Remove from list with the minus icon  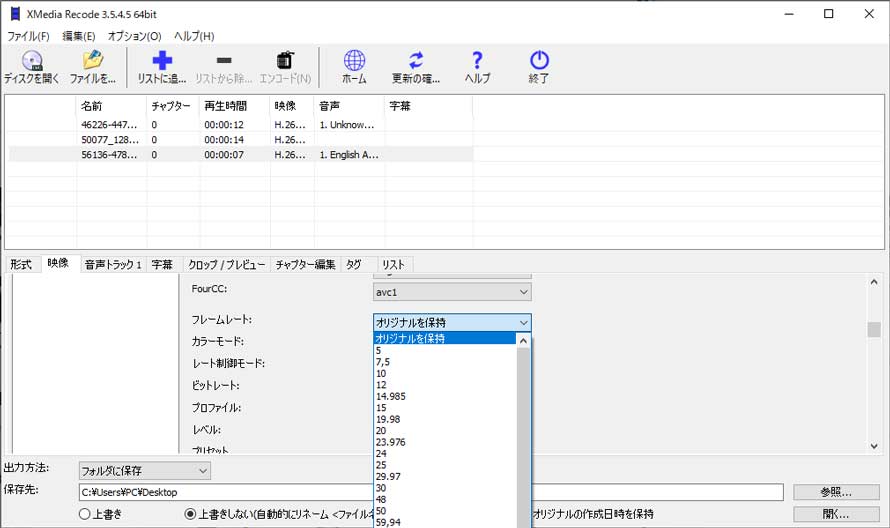pos(224,67)
